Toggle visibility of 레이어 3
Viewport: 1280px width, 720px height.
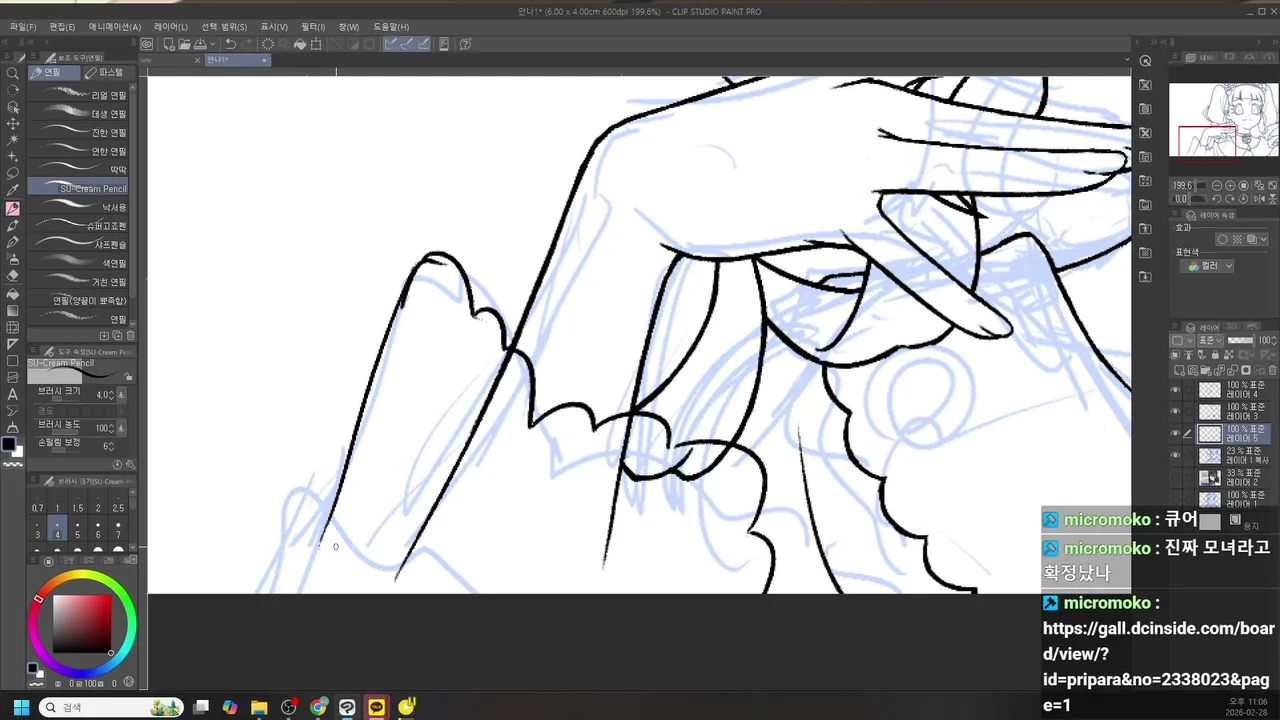pyautogui.click(x=1175, y=411)
